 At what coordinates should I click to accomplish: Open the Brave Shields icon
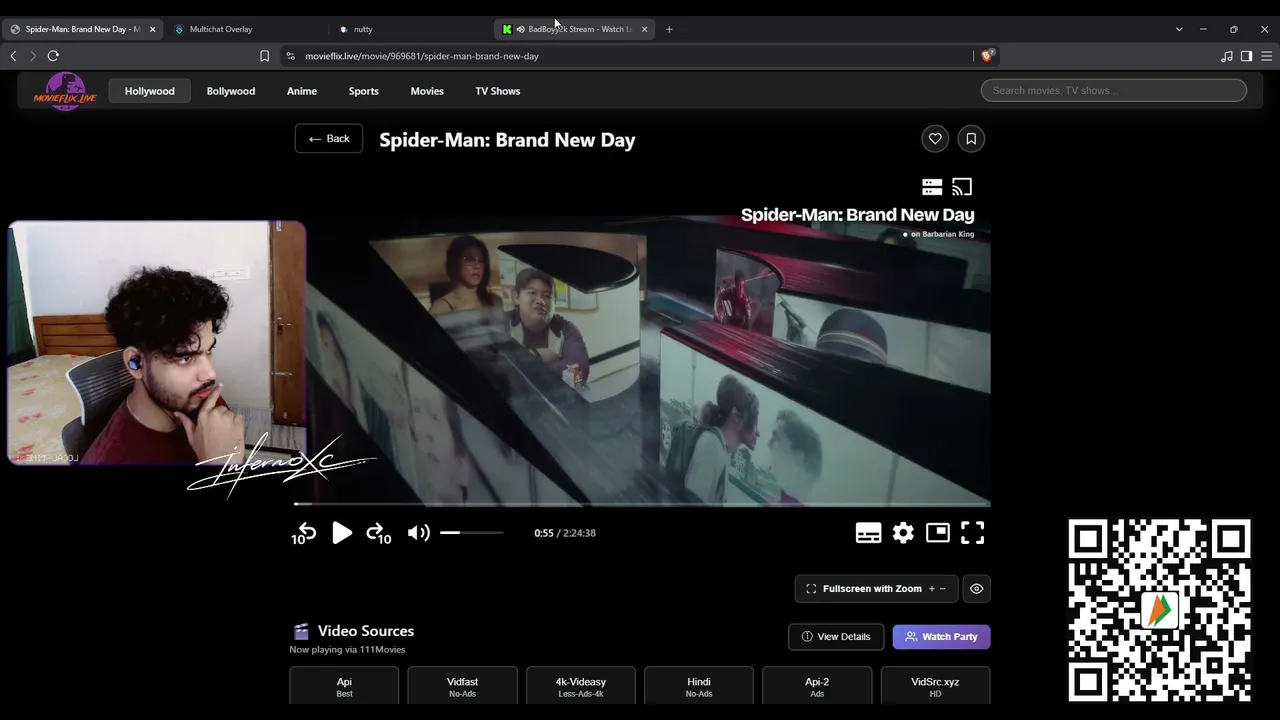(988, 56)
